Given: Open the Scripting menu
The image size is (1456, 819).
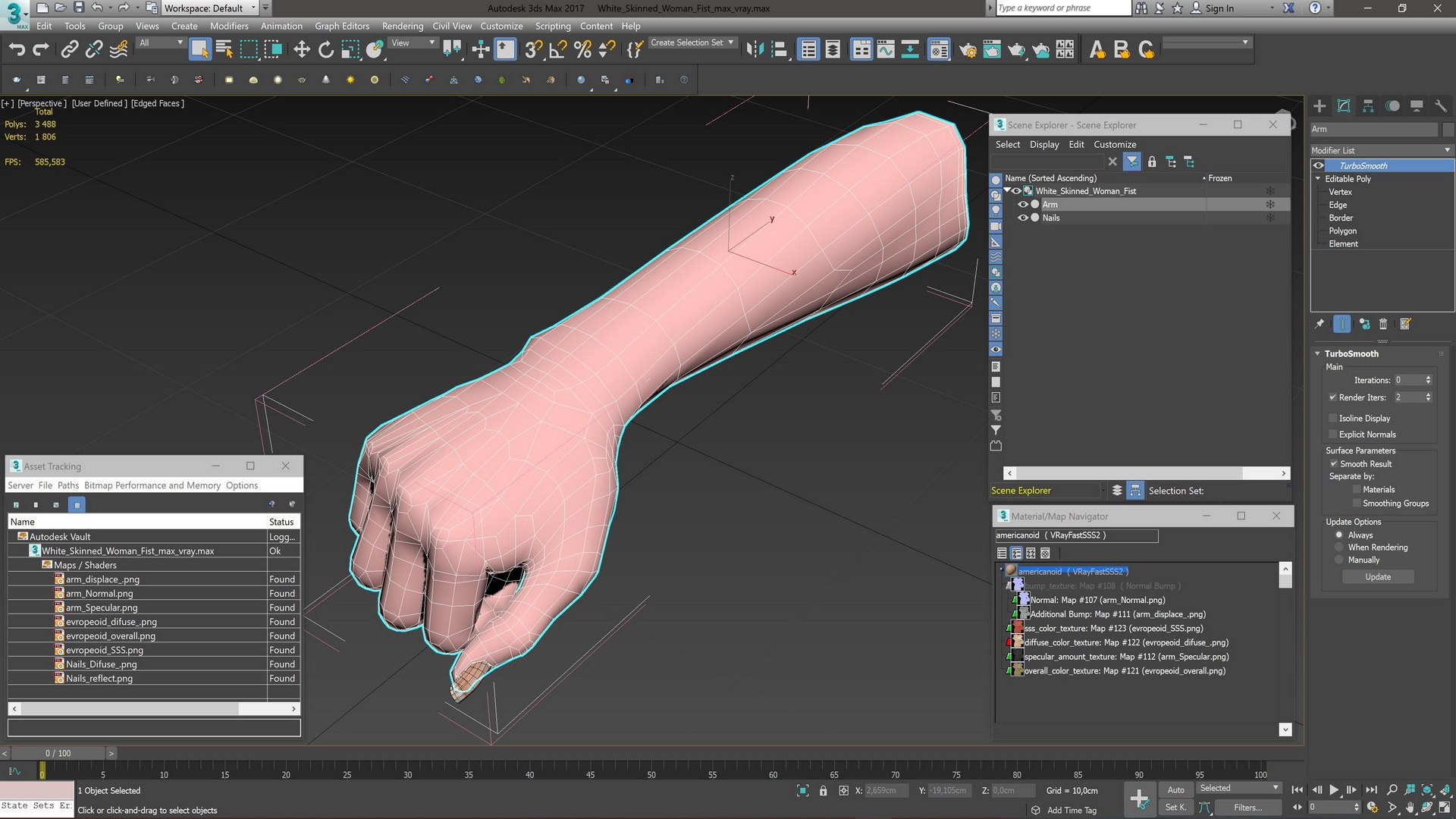Looking at the screenshot, I should 553,26.
